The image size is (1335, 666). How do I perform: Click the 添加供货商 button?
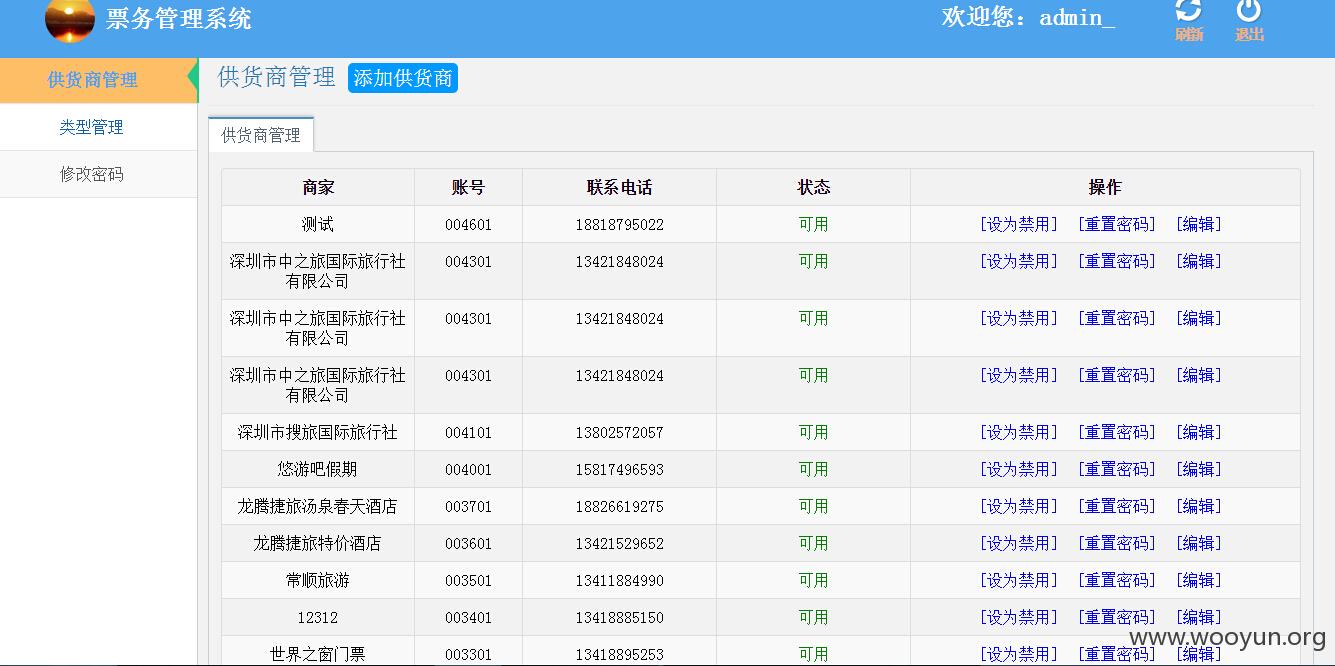pyautogui.click(x=403, y=78)
